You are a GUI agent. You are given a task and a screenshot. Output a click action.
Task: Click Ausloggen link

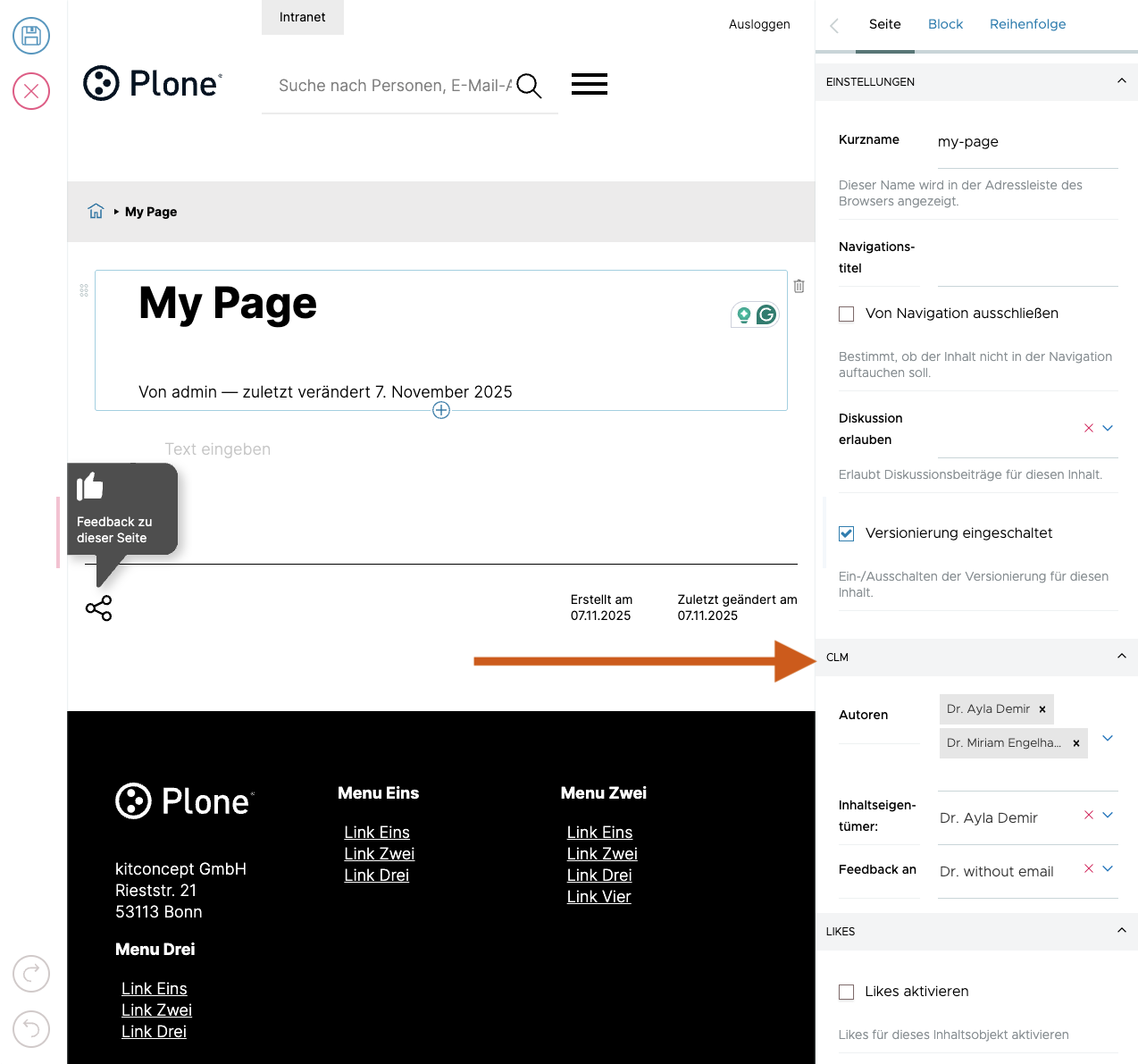point(759,24)
